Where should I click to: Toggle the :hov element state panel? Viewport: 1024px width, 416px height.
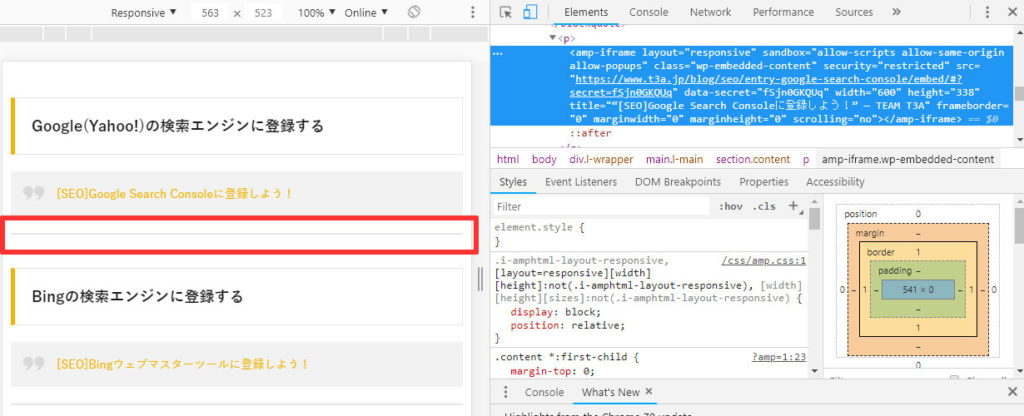[x=730, y=206]
